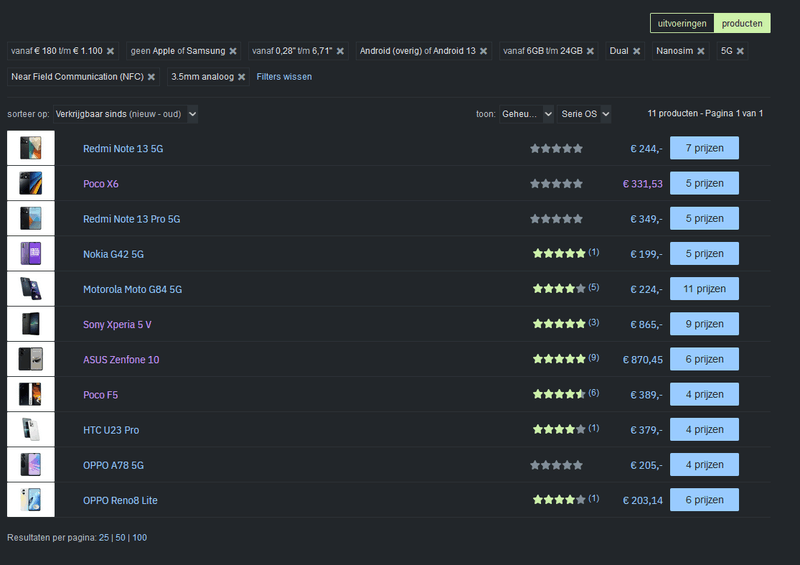Open the Redmi Note 13 Pro 5G link
The width and height of the screenshot is (800, 565).
132,219
